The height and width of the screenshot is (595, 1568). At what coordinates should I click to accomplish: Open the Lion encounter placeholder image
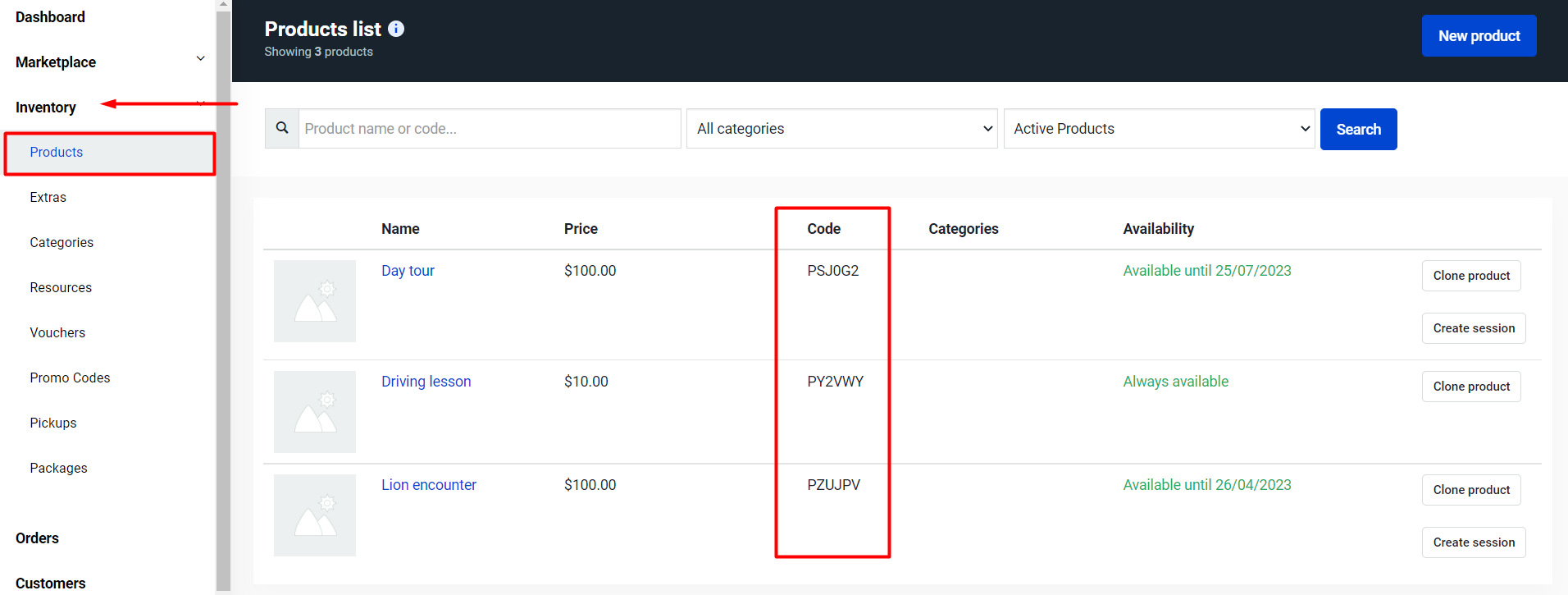coord(315,515)
